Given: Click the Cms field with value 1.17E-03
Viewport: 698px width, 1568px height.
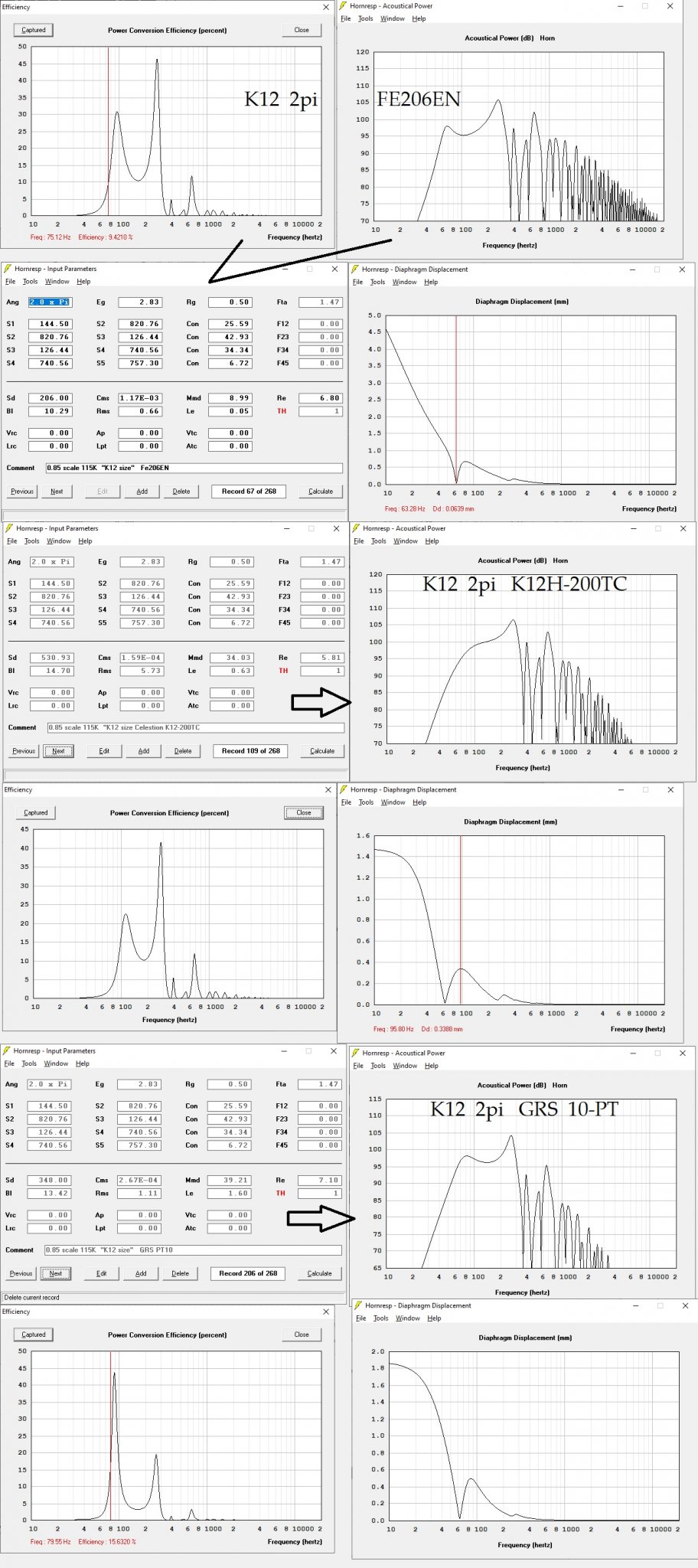Looking at the screenshot, I should click(x=141, y=397).
